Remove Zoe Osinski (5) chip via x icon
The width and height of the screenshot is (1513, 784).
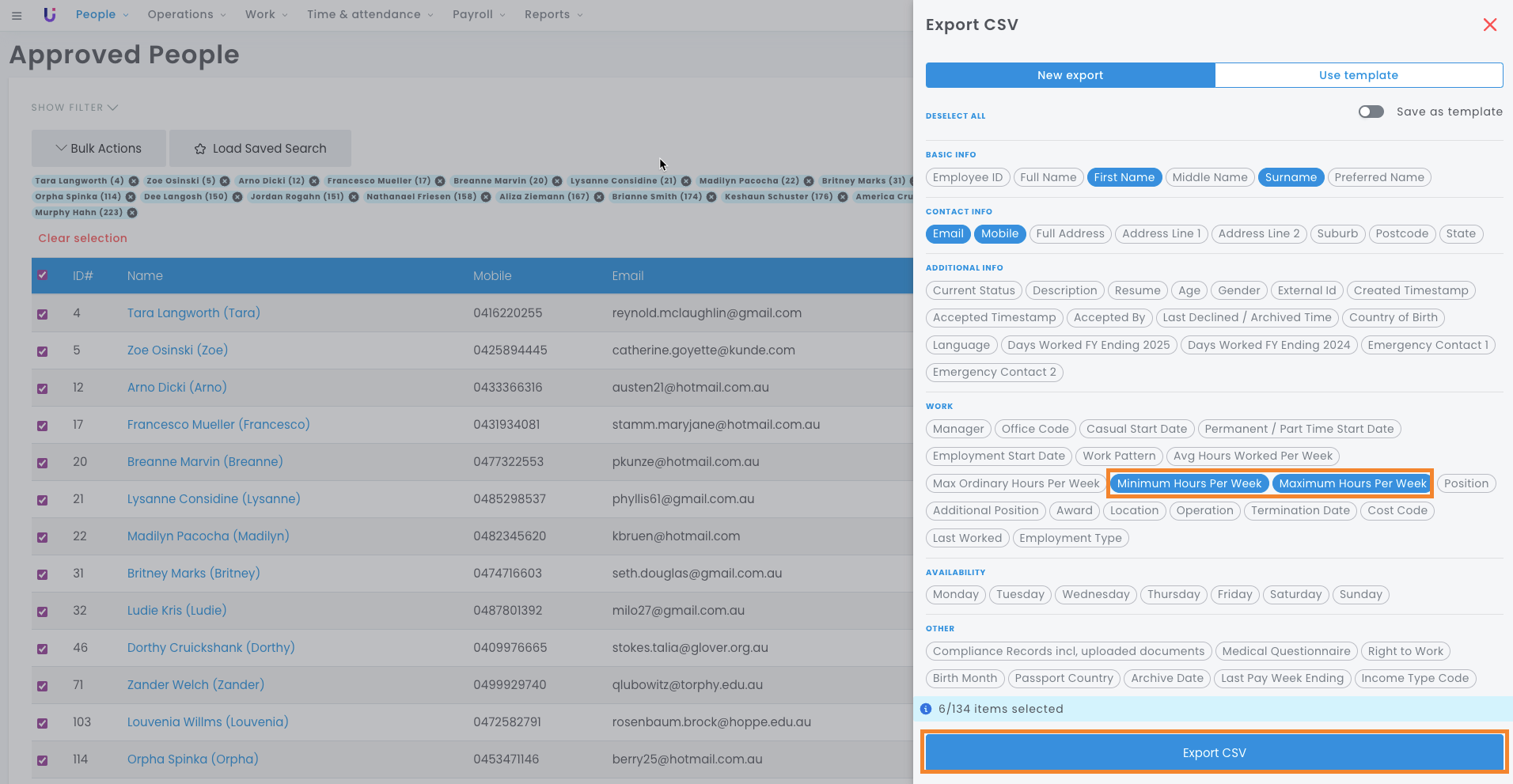pyautogui.click(x=225, y=181)
